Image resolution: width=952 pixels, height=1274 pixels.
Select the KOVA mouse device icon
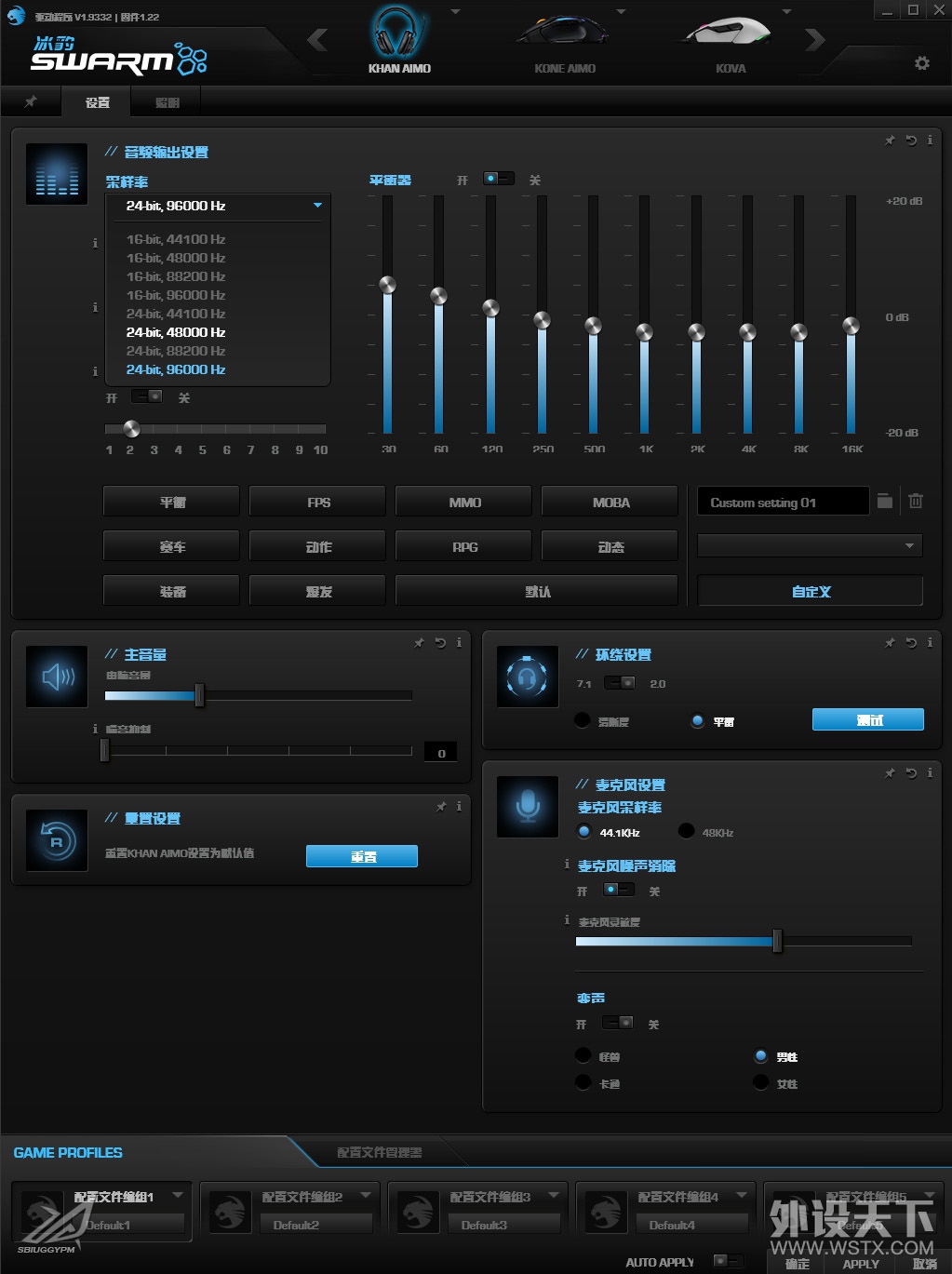coord(728,34)
